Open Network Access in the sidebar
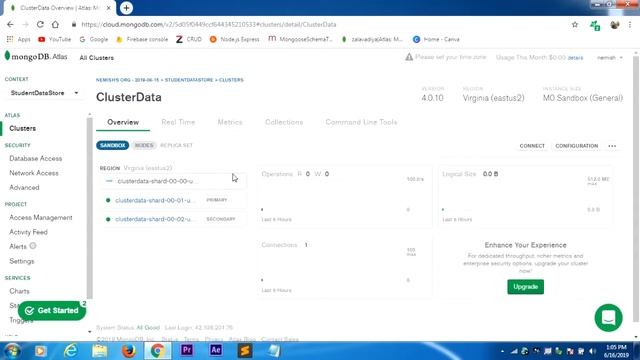Viewport: 640px width, 360px height. click(34, 173)
